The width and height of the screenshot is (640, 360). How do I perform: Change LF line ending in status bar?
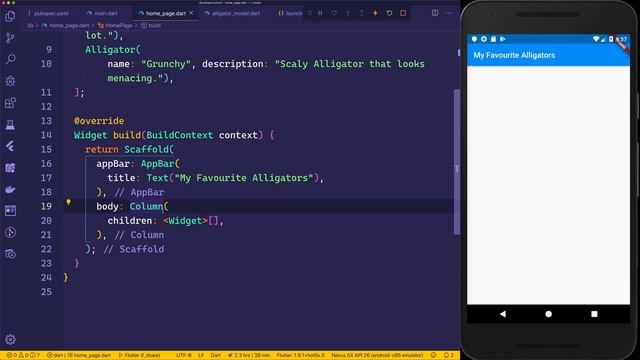pyautogui.click(x=201, y=355)
